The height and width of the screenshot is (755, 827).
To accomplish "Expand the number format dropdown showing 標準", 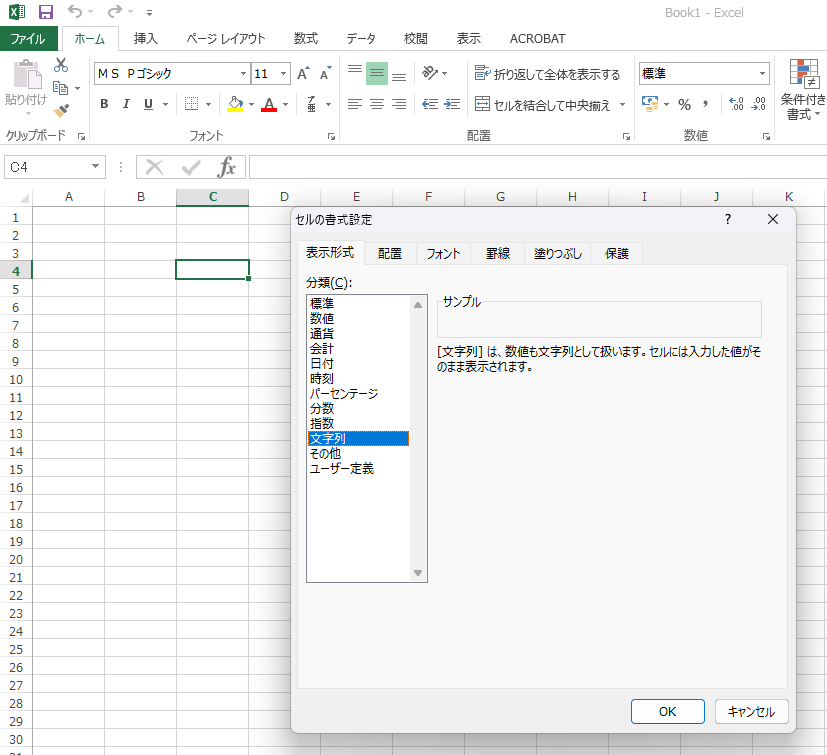I will tap(762, 74).
